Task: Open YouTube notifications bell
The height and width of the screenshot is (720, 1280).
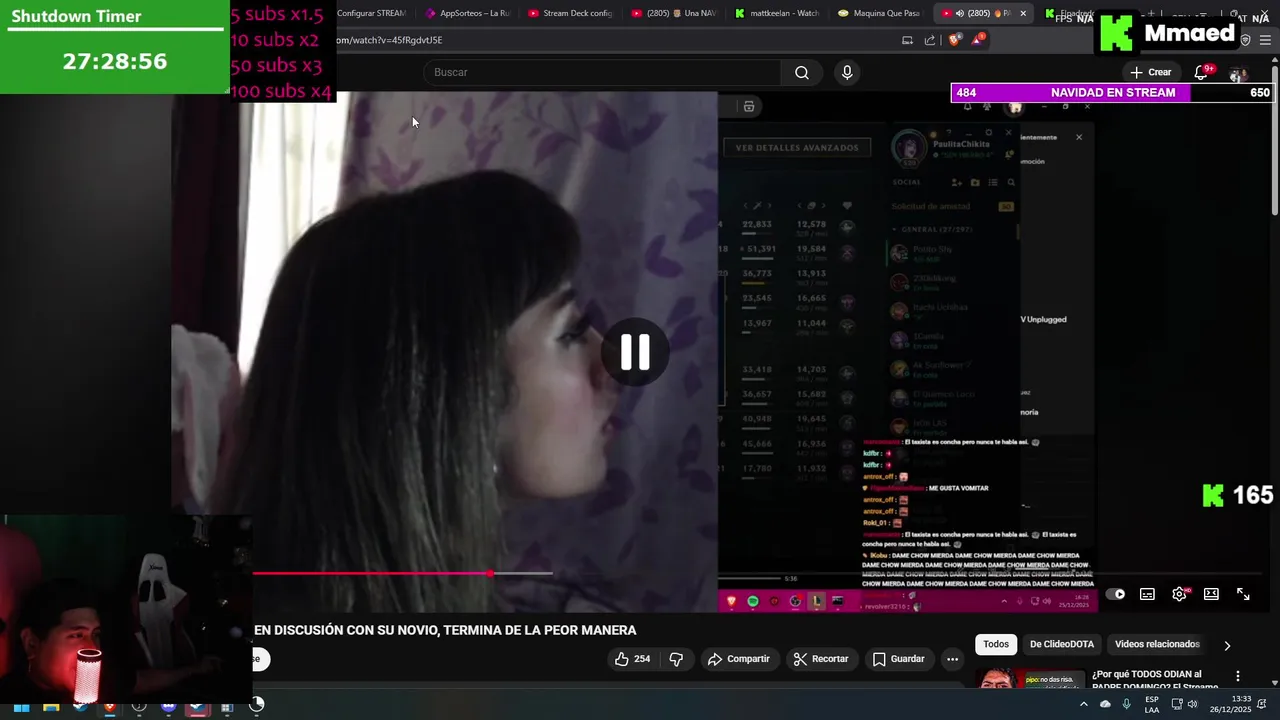Action: pyautogui.click(x=1201, y=72)
